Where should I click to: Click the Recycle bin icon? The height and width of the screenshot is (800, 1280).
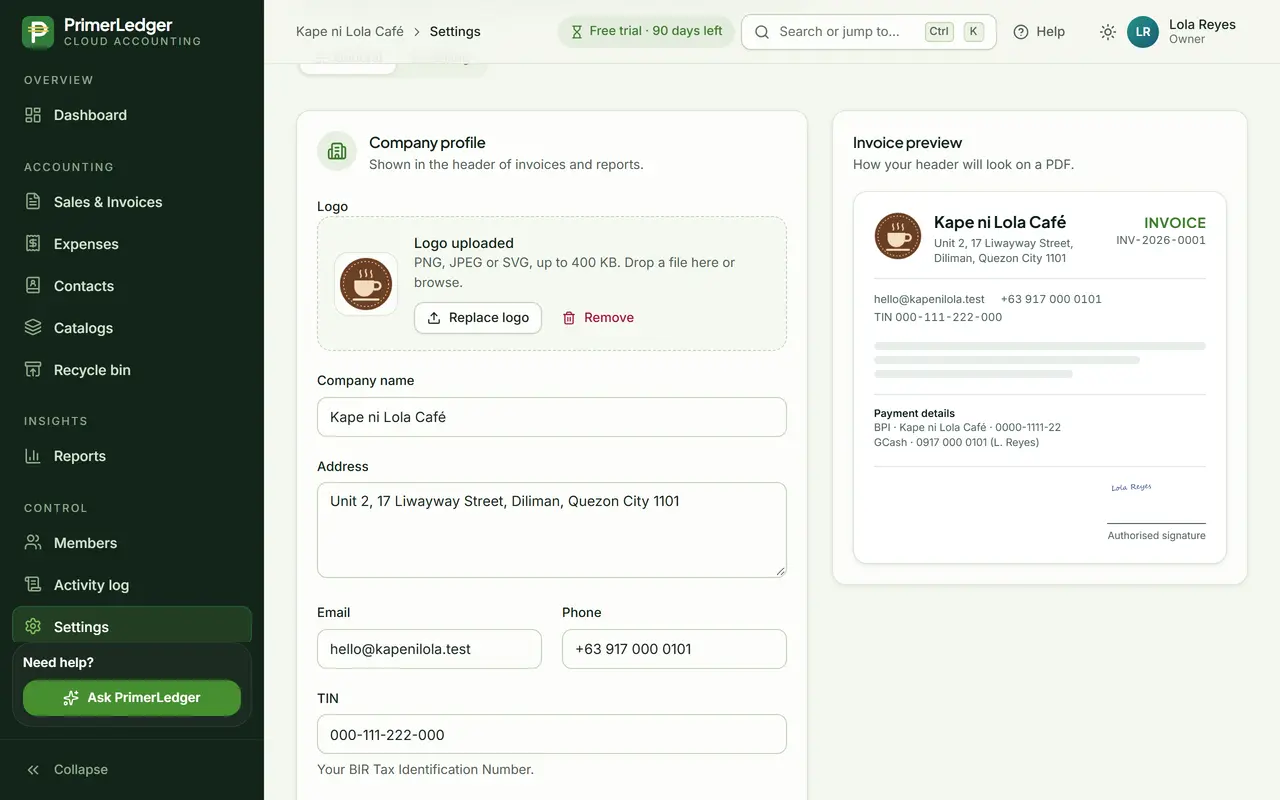click(x=33, y=370)
